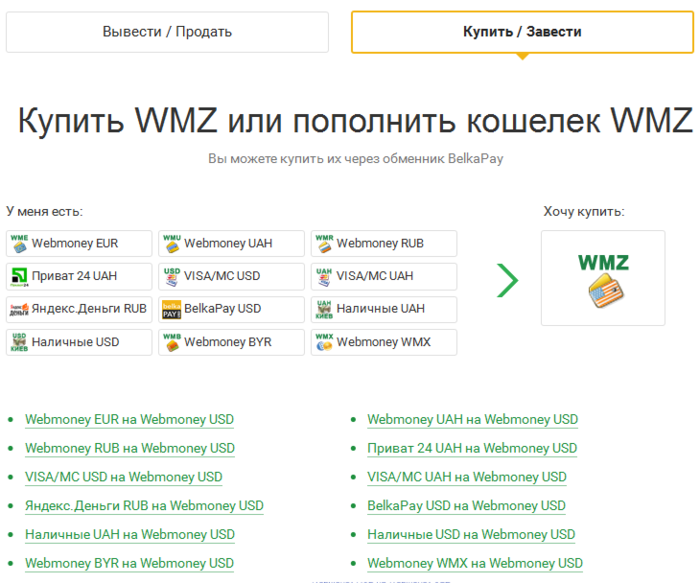Click the WMB icon beside Webmoney BYR
This screenshot has height=583, width=700.
[172, 342]
